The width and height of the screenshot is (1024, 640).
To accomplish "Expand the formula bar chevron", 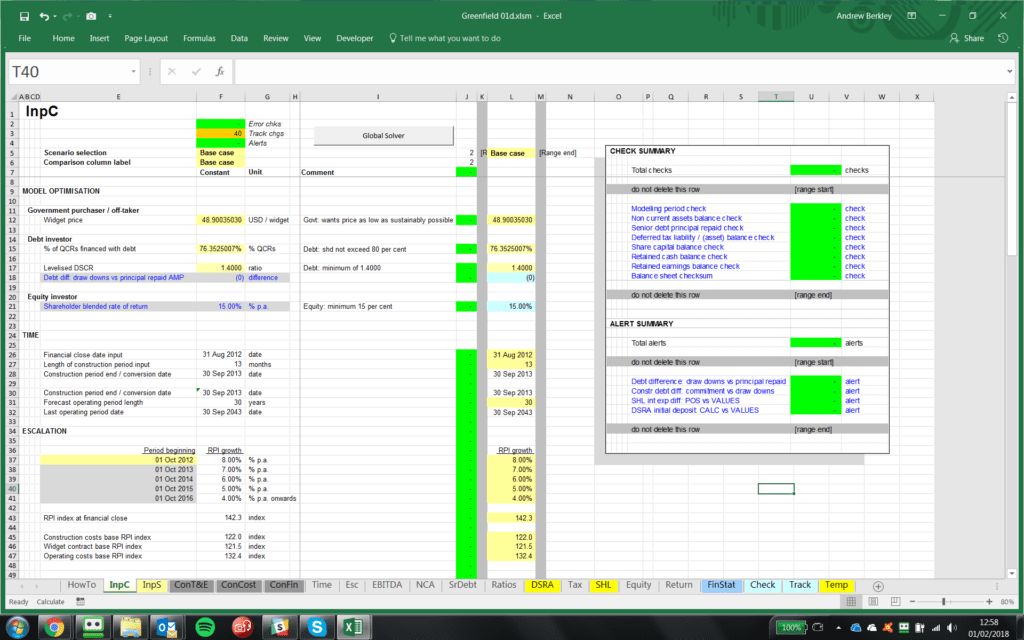I will tap(1010, 71).
